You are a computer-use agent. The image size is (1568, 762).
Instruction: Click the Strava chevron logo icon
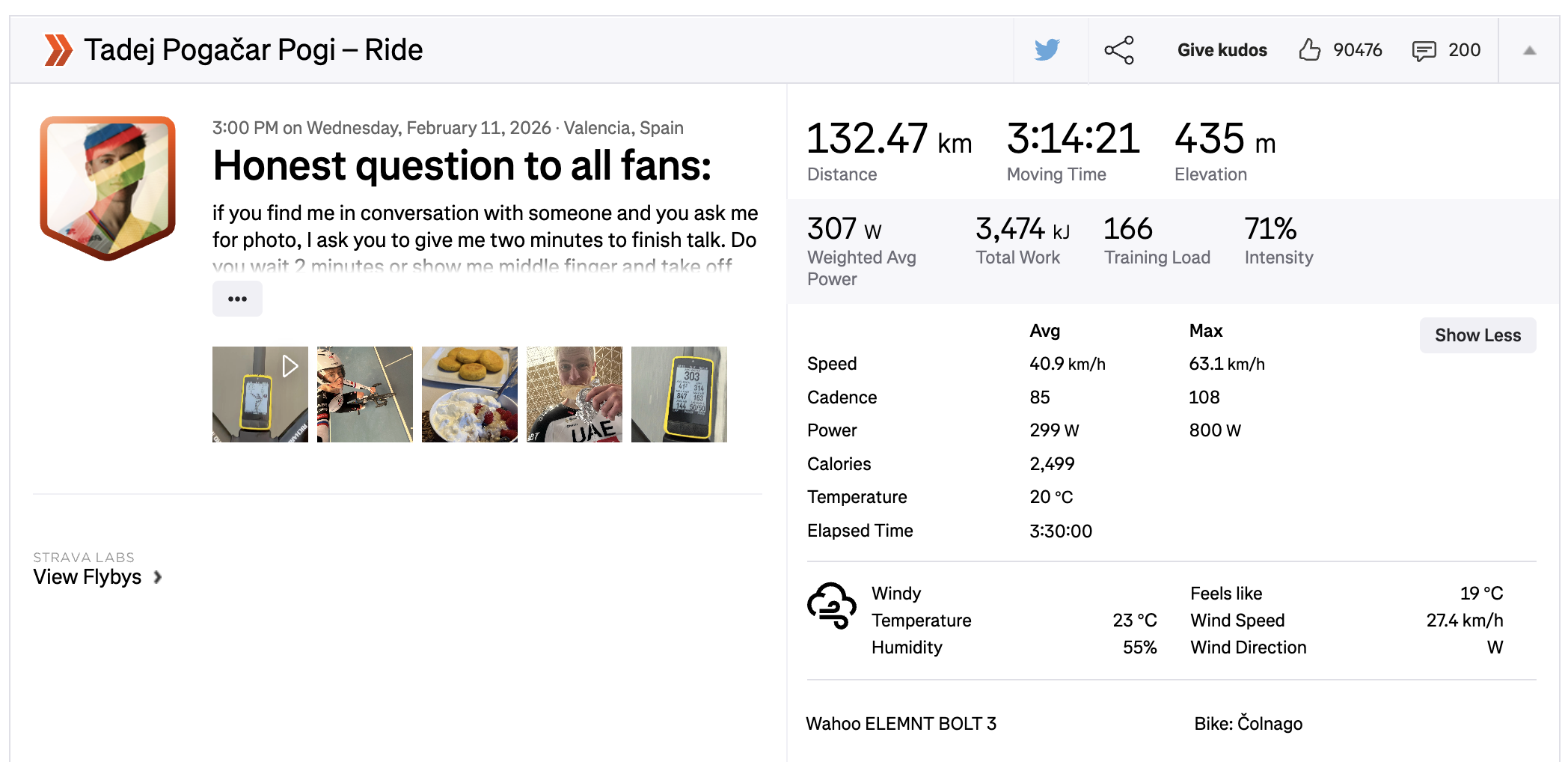tap(58, 50)
